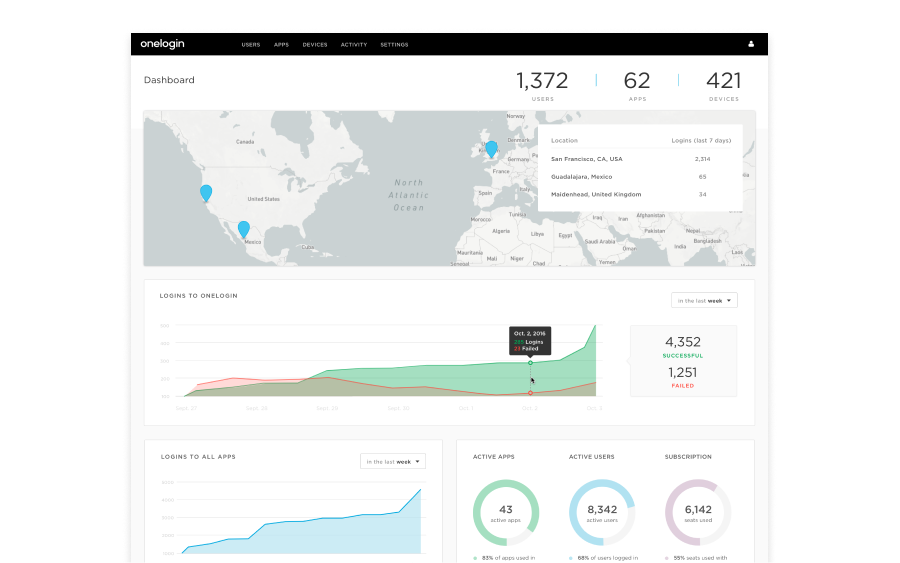Expand the Logins to All Apps time range dropdown
This screenshot has height=563, width=900.
[393, 461]
